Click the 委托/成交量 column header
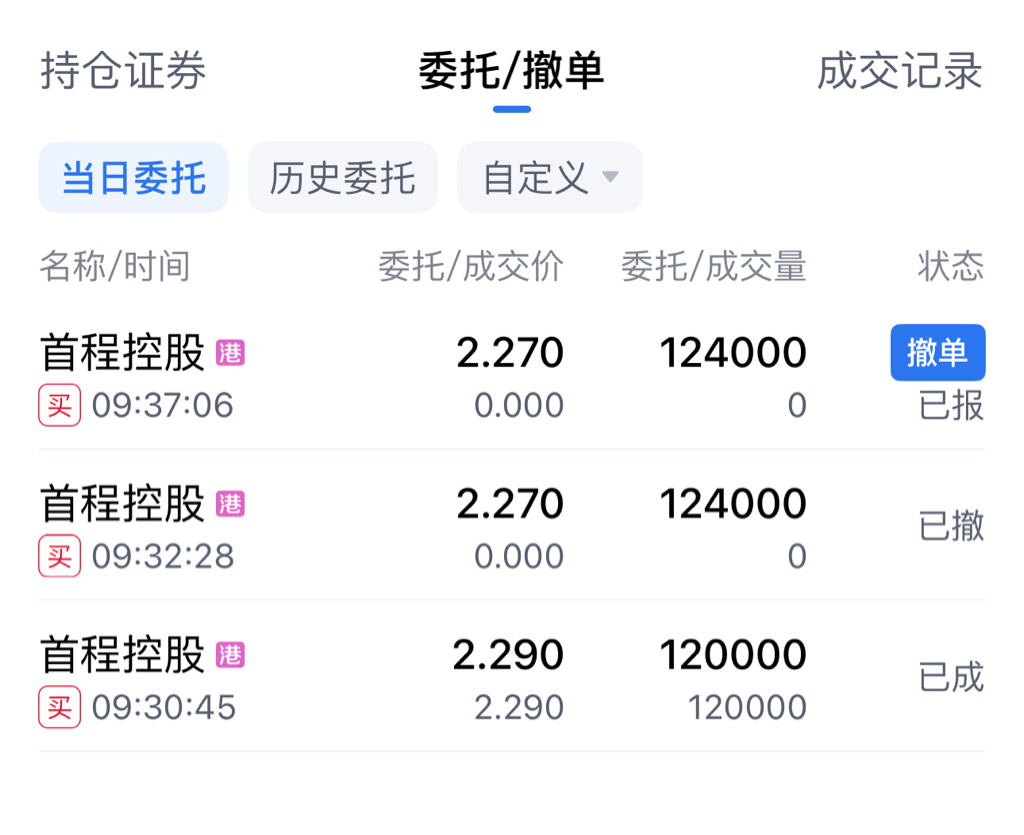The image size is (1024, 835). tap(713, 267)
